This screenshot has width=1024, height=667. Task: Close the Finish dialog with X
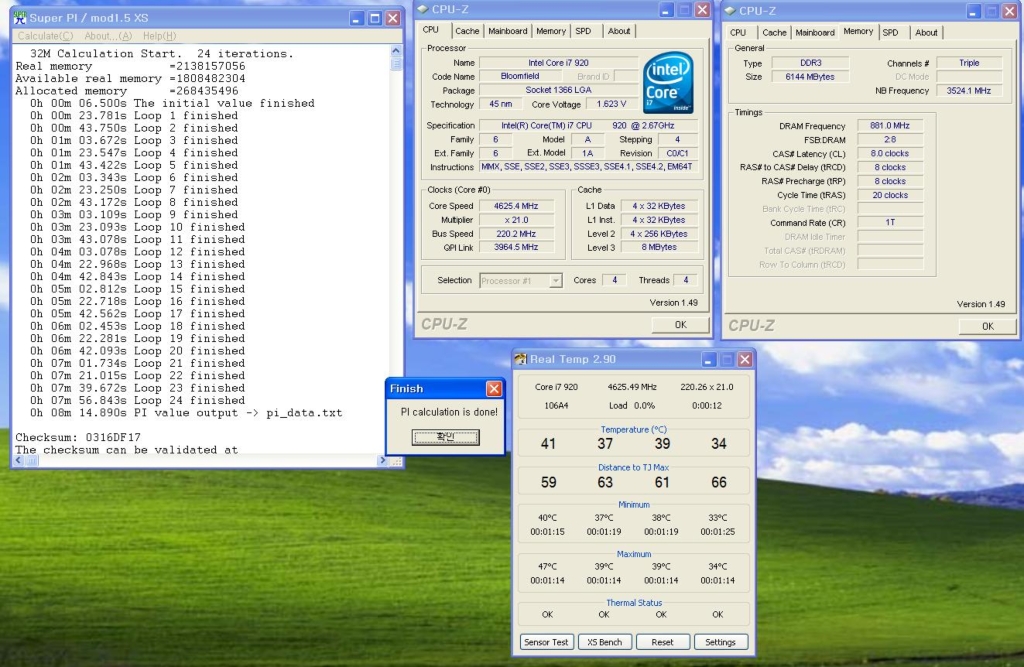tap(494, 389)
